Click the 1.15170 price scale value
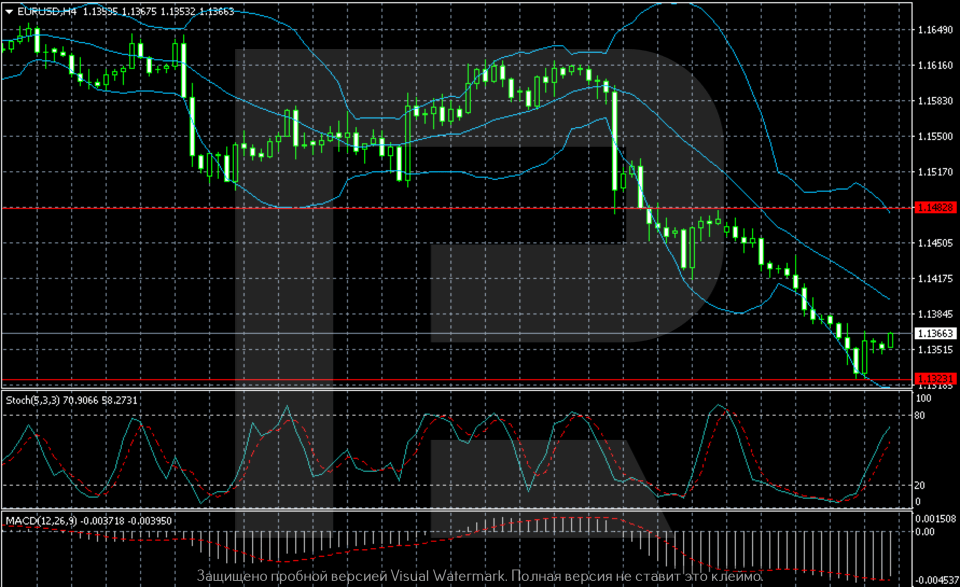The image size is (960, 587). 935,172
